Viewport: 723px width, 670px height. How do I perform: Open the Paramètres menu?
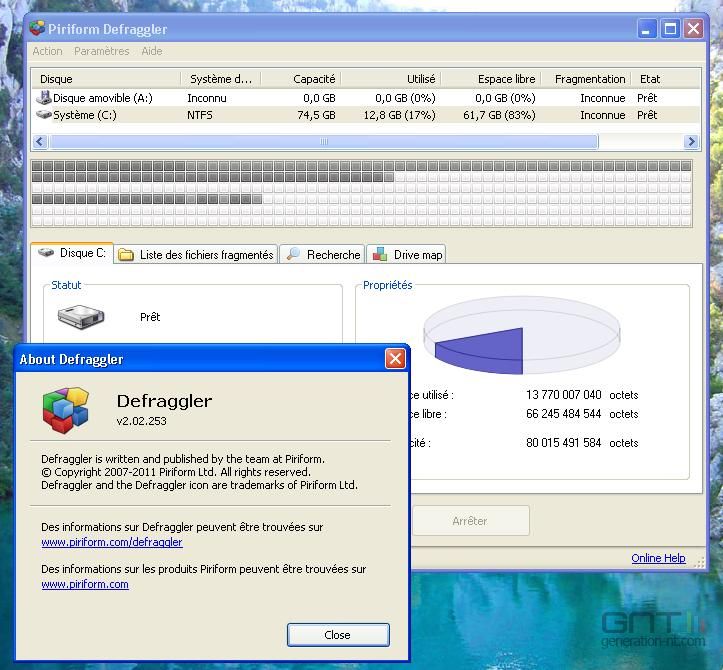coord(101,51)
